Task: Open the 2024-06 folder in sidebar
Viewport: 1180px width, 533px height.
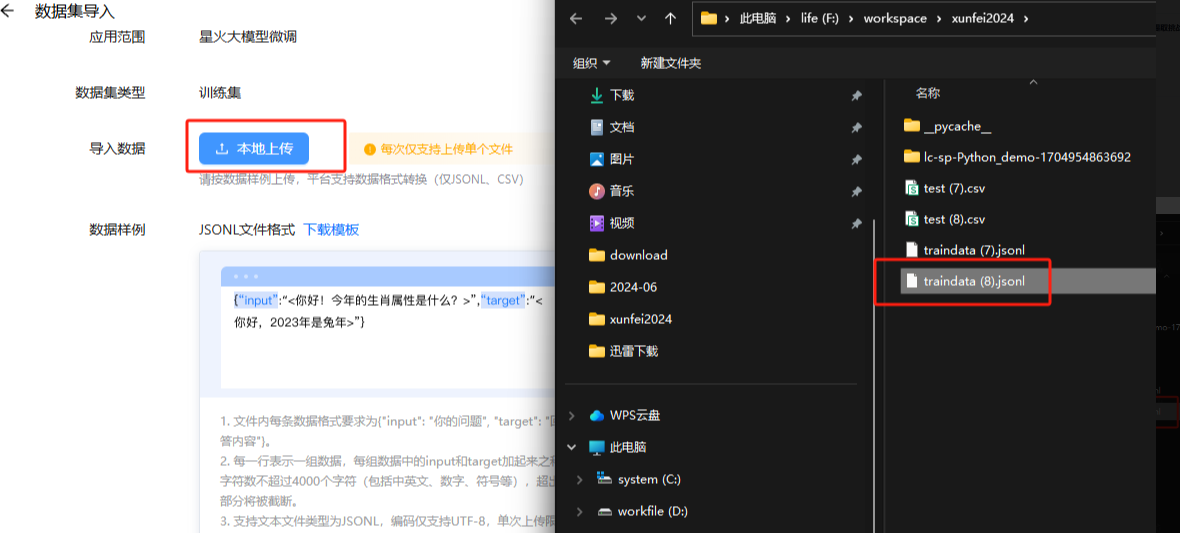Action: tap(623, 287)
